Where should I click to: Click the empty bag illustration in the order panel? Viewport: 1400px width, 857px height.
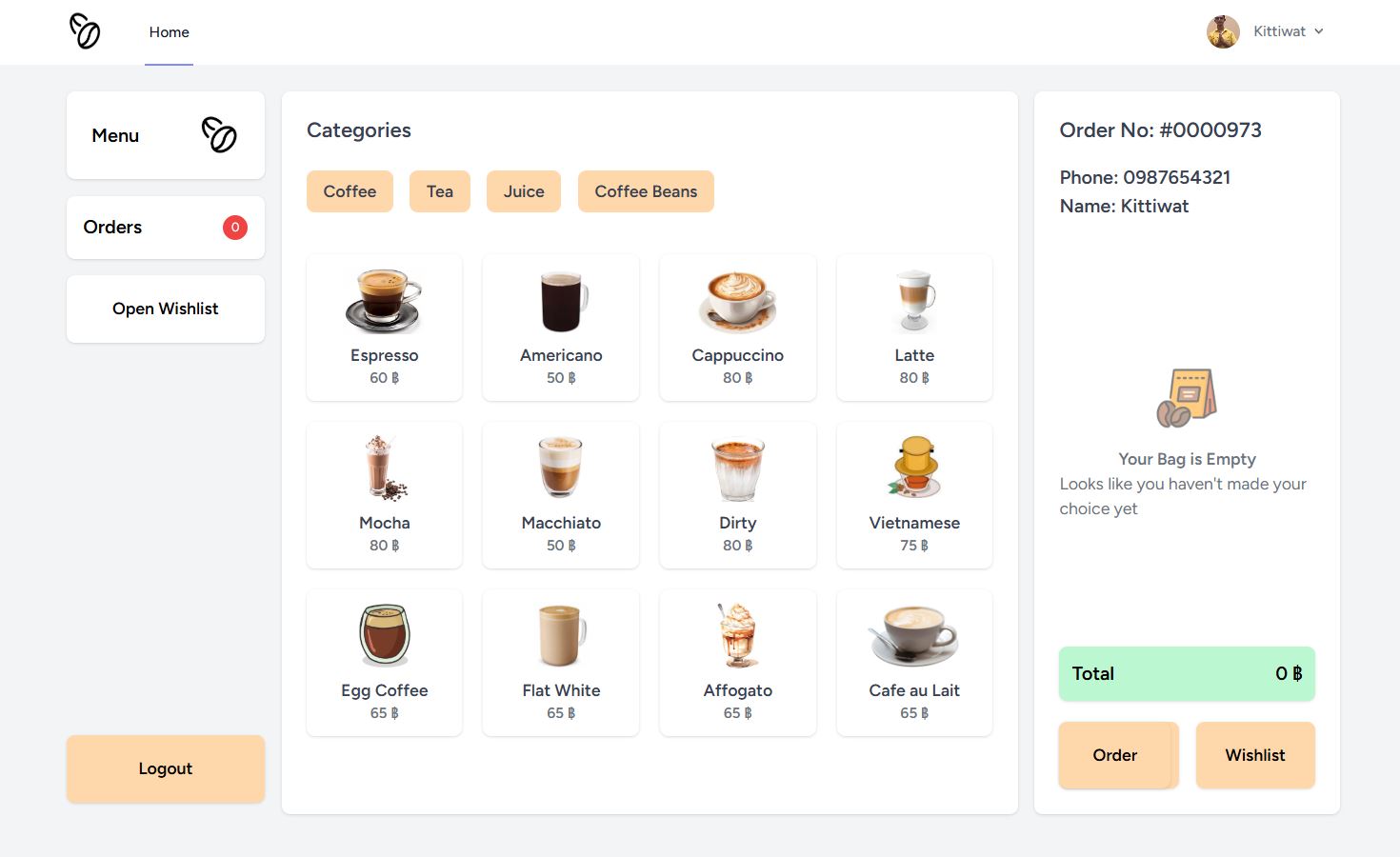1187,398
